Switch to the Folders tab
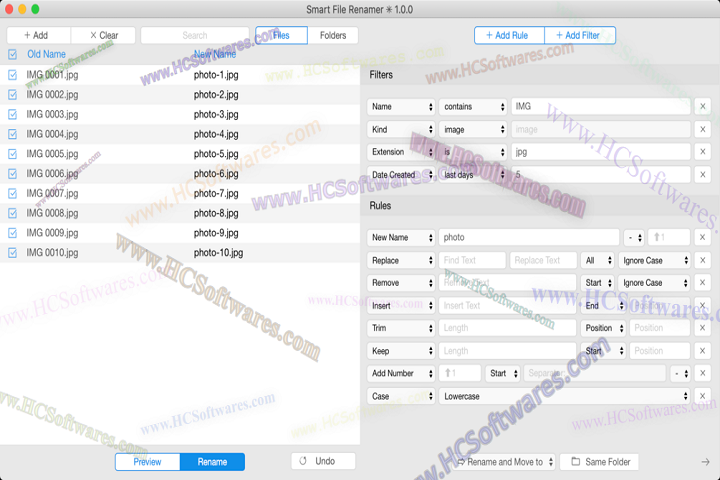 coord(333,35)
